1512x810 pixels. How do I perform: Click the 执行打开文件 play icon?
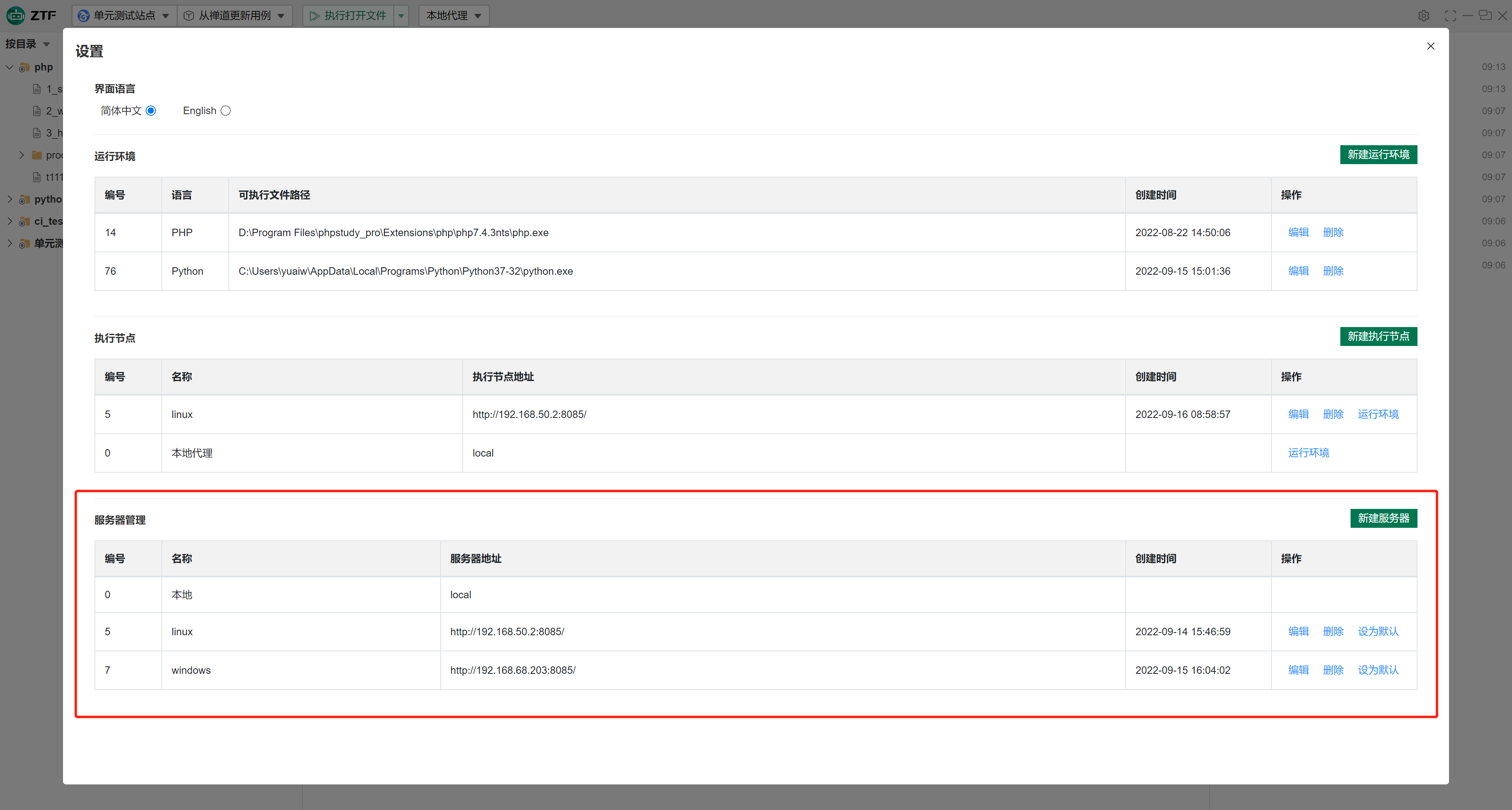click(315, 16)
